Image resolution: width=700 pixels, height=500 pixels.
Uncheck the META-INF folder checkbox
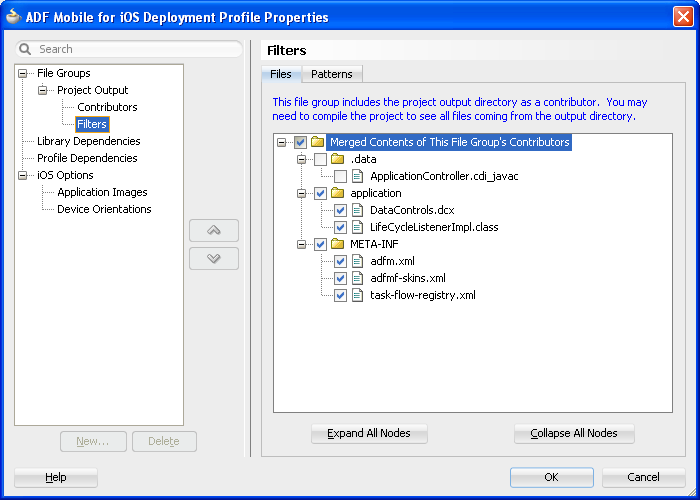click(x=320, y=244)
